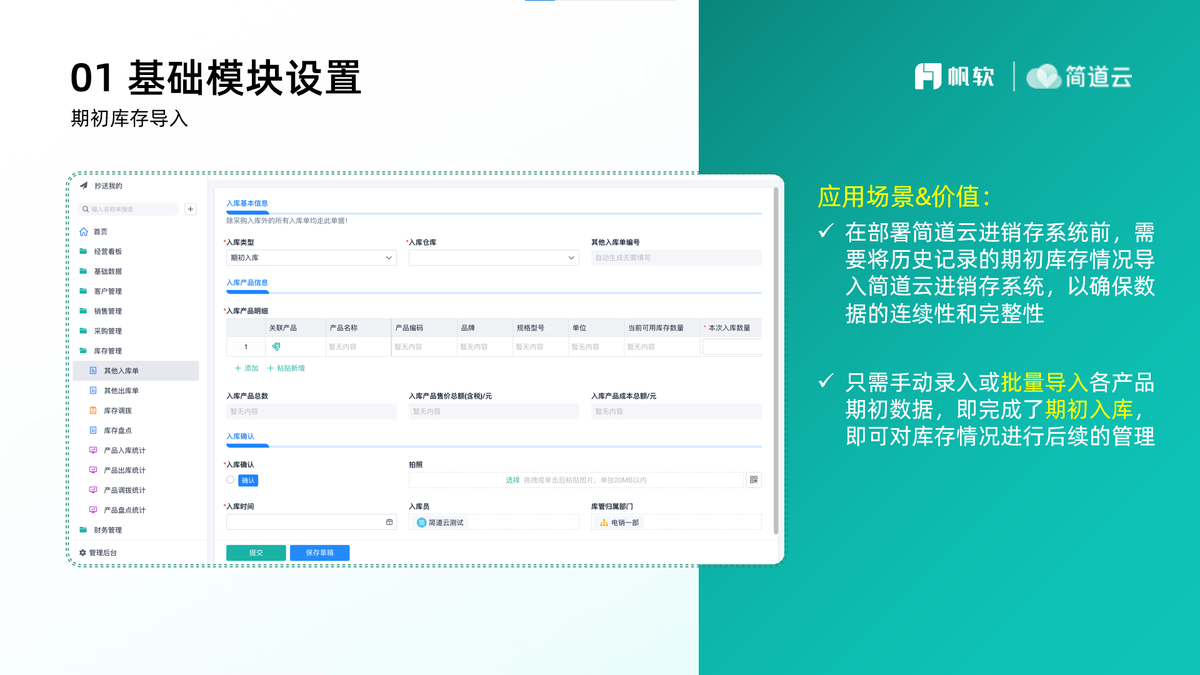The width and height of the screenshot is (1200, 675).
Task: Click the calendar icon in 入库时间 field
Action: 389,522
